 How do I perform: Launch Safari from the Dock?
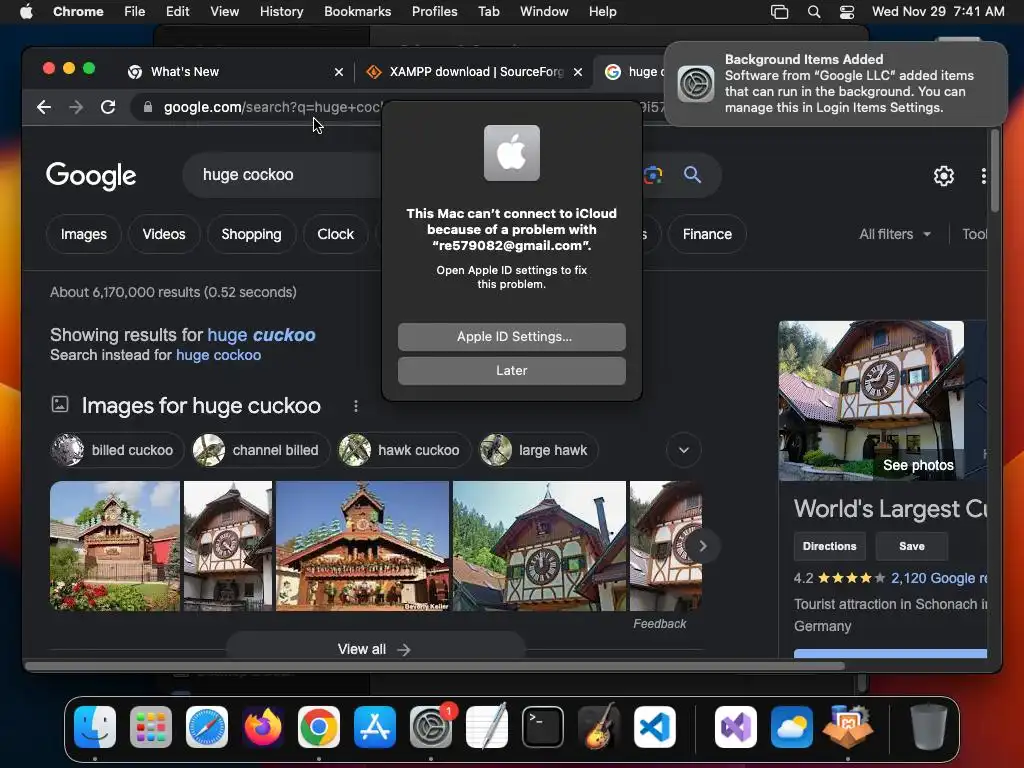[207, 727]
